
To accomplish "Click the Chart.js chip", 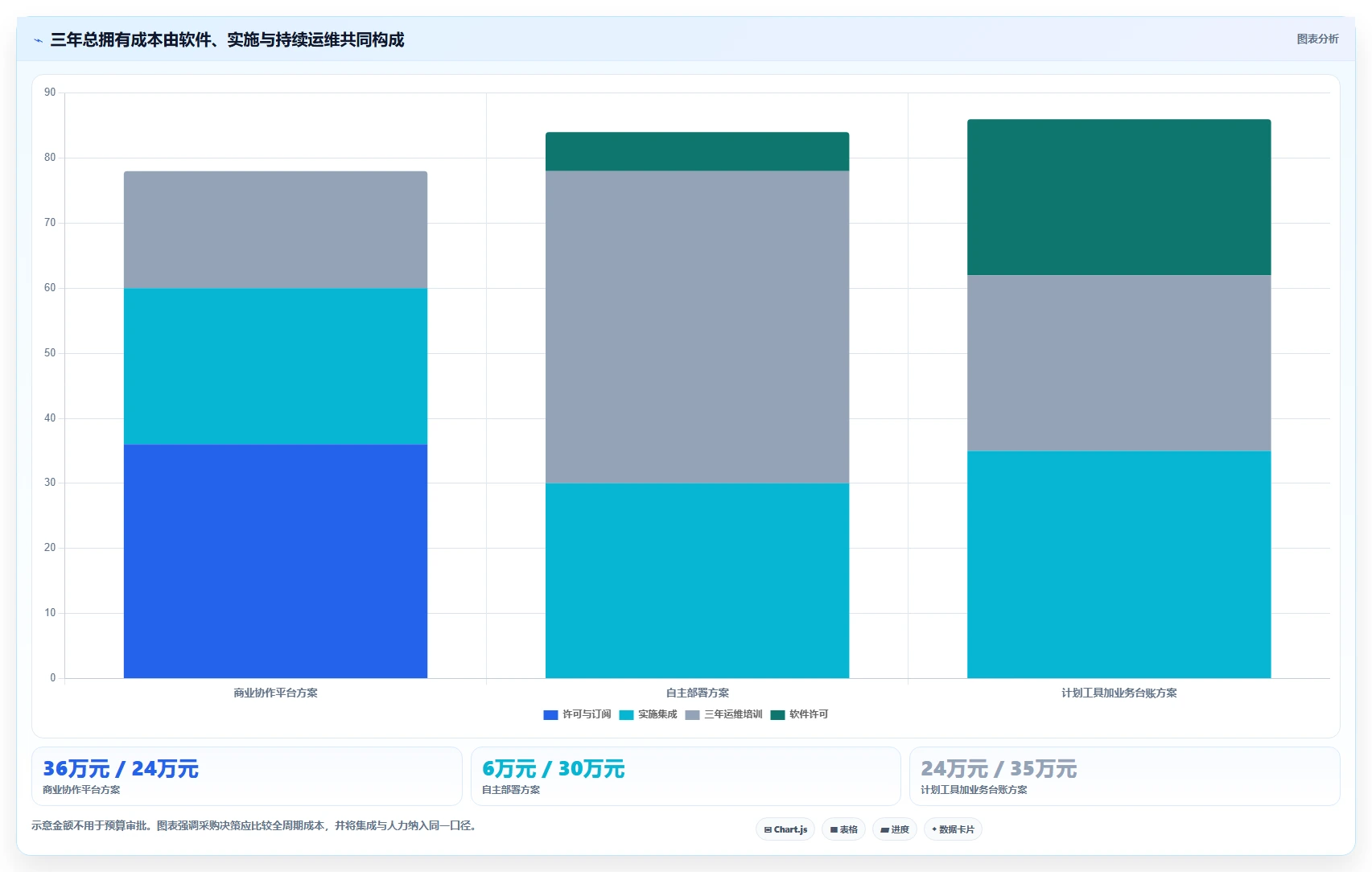I will 785,829.
